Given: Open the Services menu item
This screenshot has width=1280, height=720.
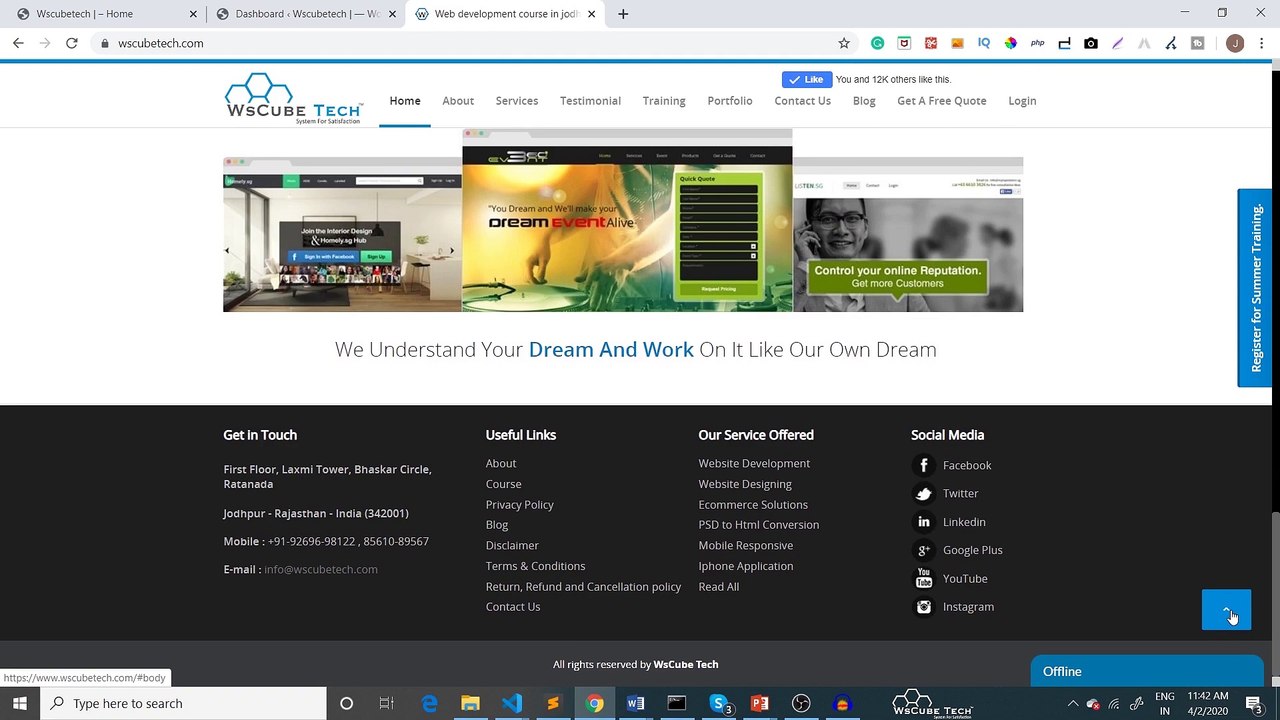Looking at the screenshot, I should [x=517, y=101].
